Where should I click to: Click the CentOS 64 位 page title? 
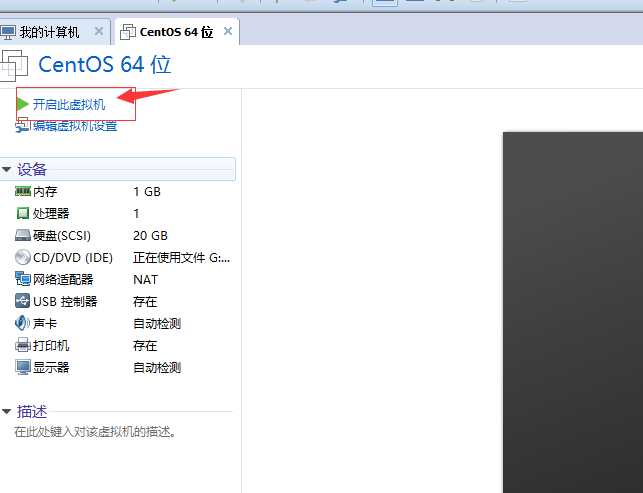[x=105, y=65]
